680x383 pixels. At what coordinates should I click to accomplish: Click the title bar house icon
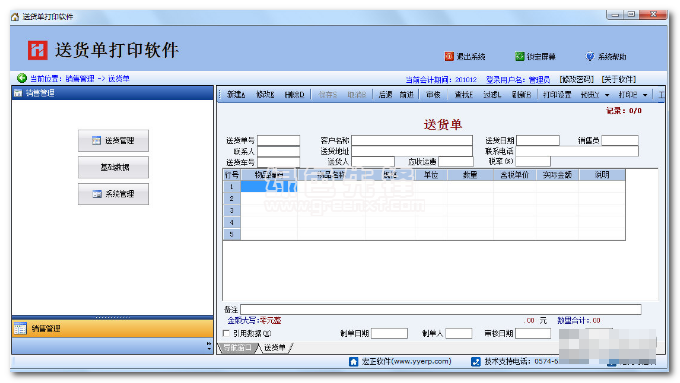point(15,16)
